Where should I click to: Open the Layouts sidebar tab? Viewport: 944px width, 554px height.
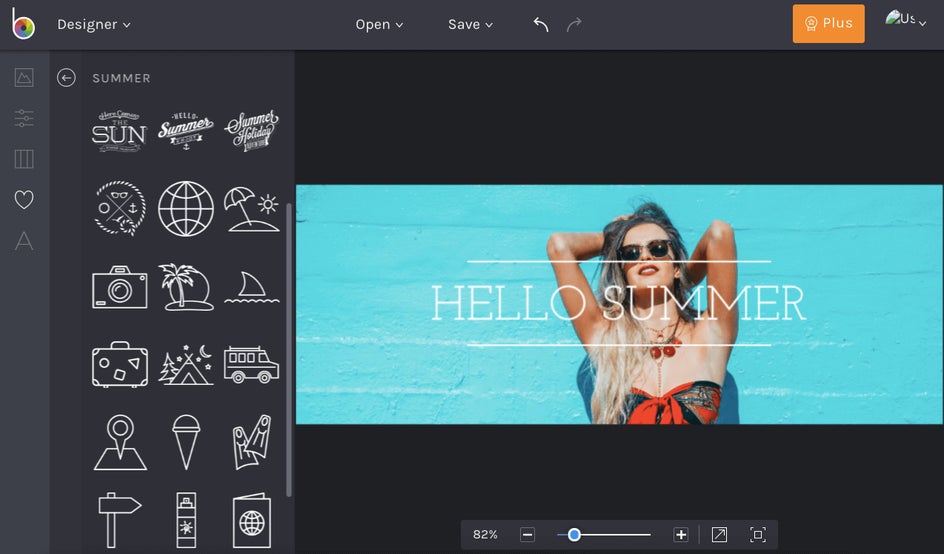pyautogui.click(x=24, y=159)
